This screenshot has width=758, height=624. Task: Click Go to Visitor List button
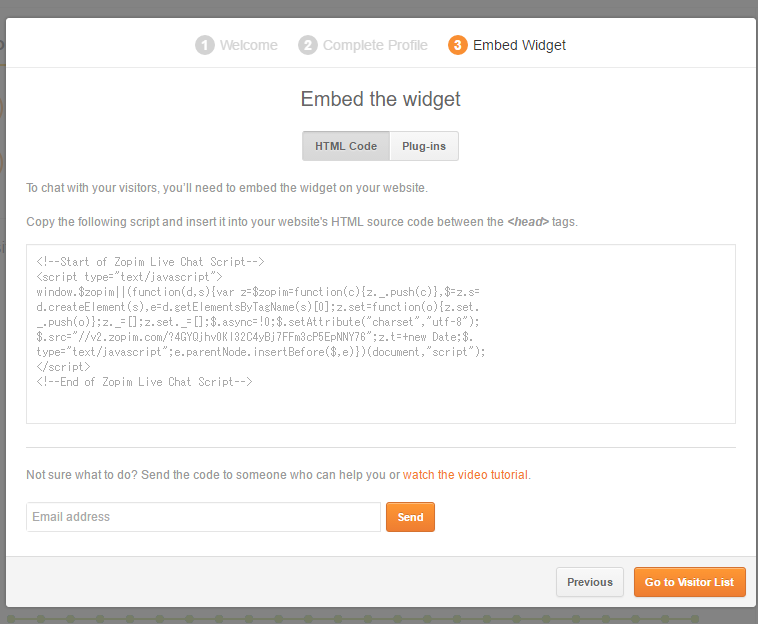(689, 582)
